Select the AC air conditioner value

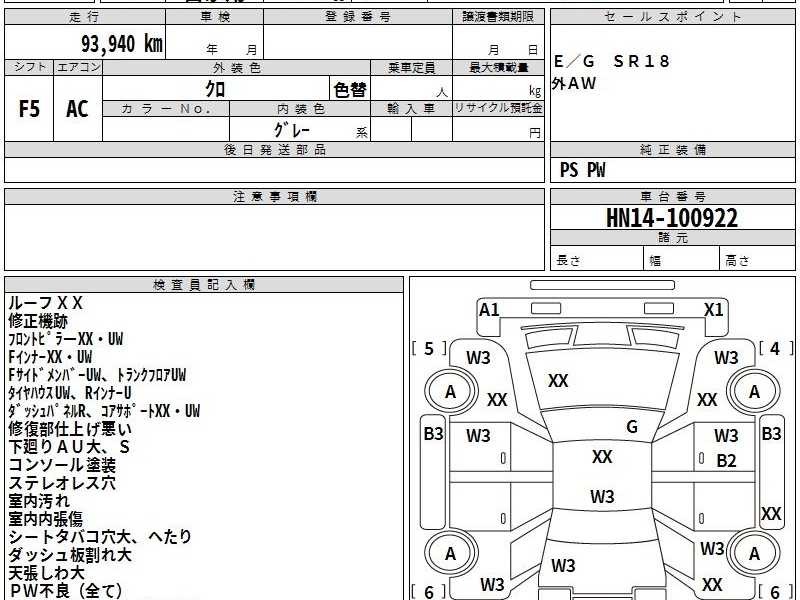click(x=78, y=109)
